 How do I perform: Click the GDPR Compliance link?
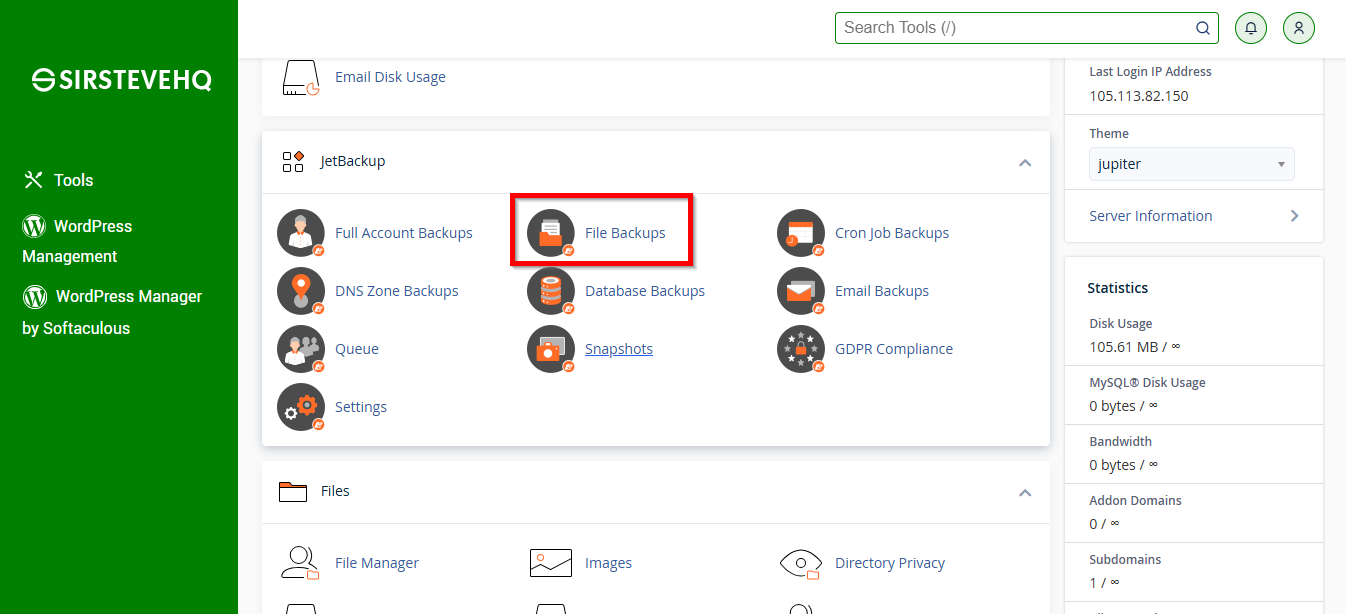coord(894,349)
